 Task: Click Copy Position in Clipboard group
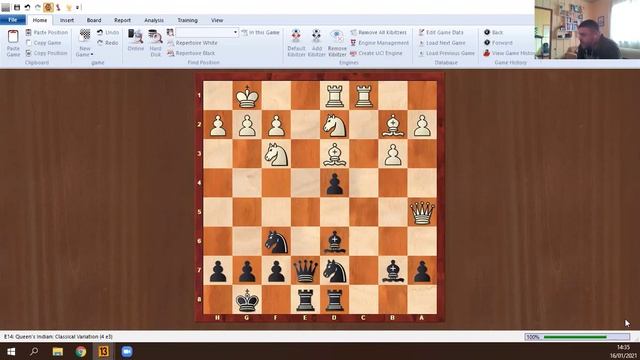[x=47, y=53]
